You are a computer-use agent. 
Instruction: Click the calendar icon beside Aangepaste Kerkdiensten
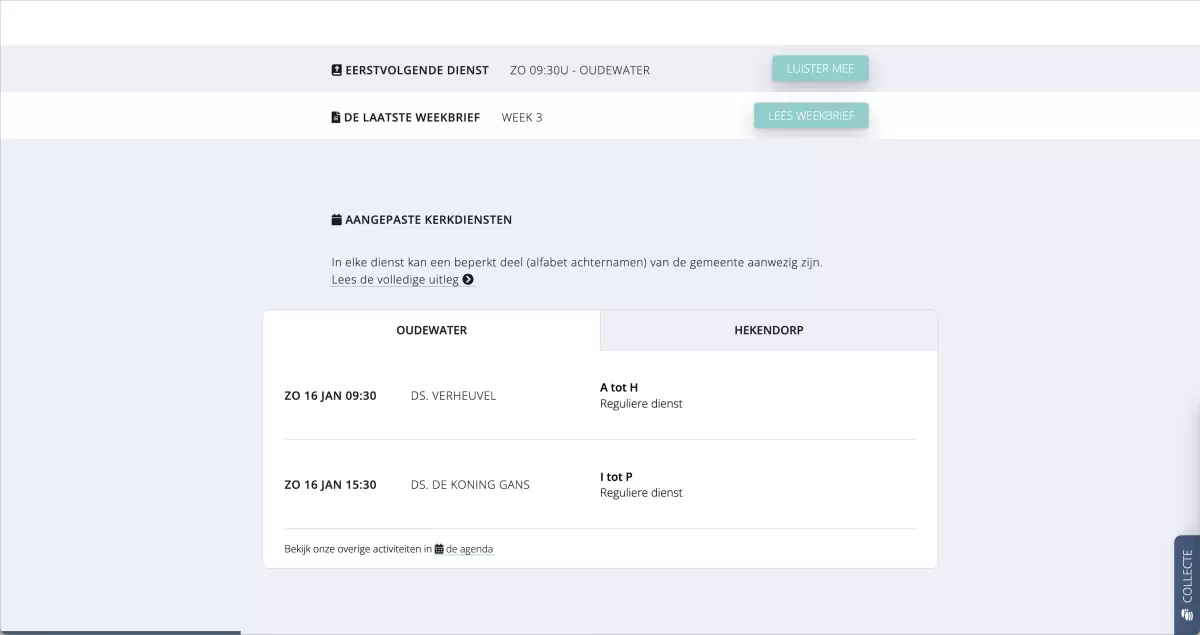(x=336, y=220)
